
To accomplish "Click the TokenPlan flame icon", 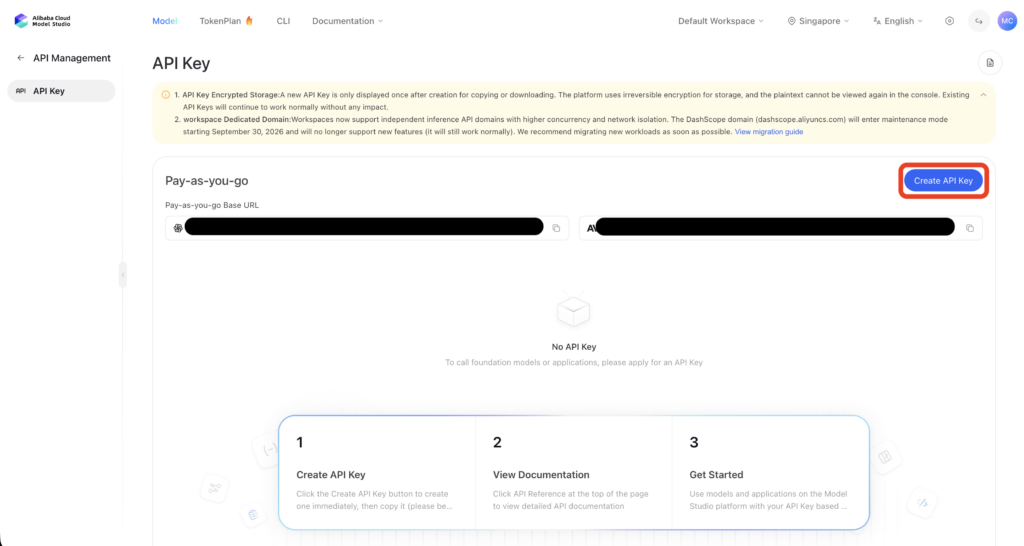I will pos(249,21).
